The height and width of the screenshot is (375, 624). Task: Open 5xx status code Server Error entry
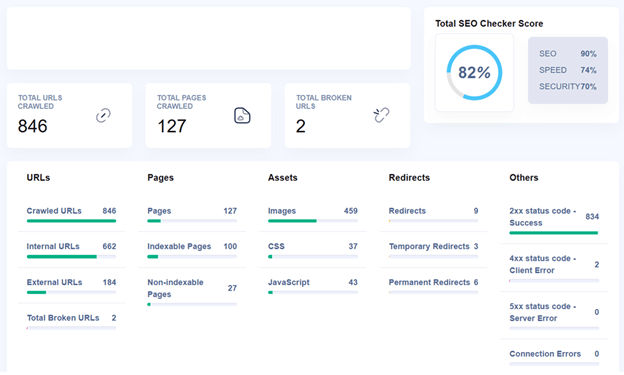[543, 312]
